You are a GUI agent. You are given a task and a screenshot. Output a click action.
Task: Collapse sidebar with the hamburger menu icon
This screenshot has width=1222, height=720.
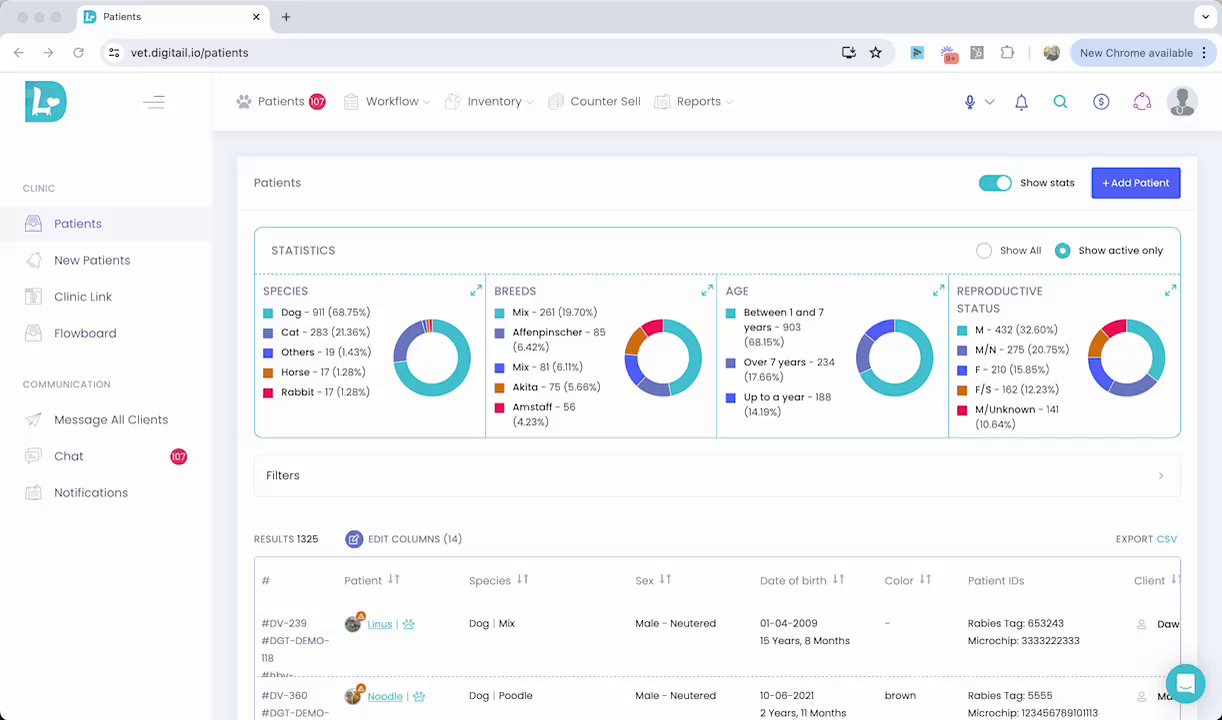(153, 102)
